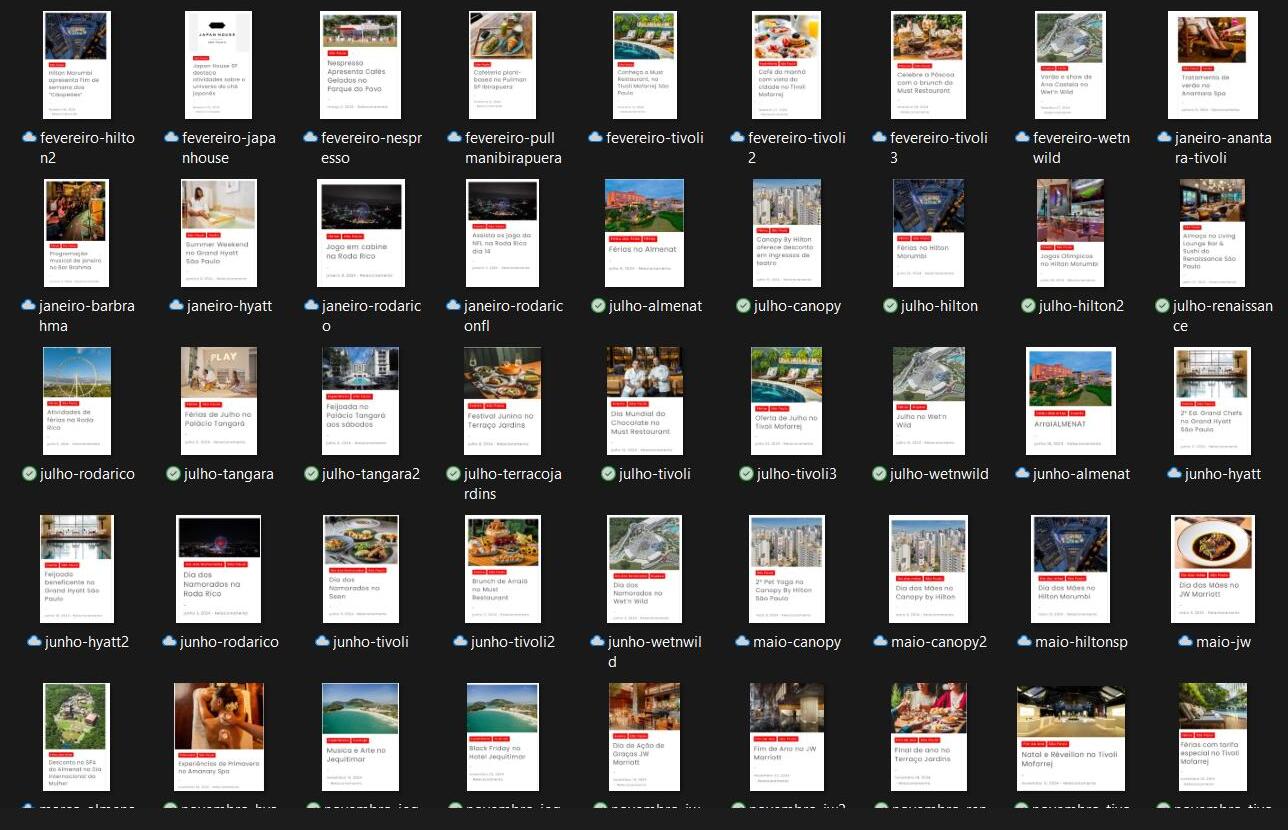
Task: Select the "Black Friday no Hotel Jequitimar" thumbnail
Action: (503, 737)
